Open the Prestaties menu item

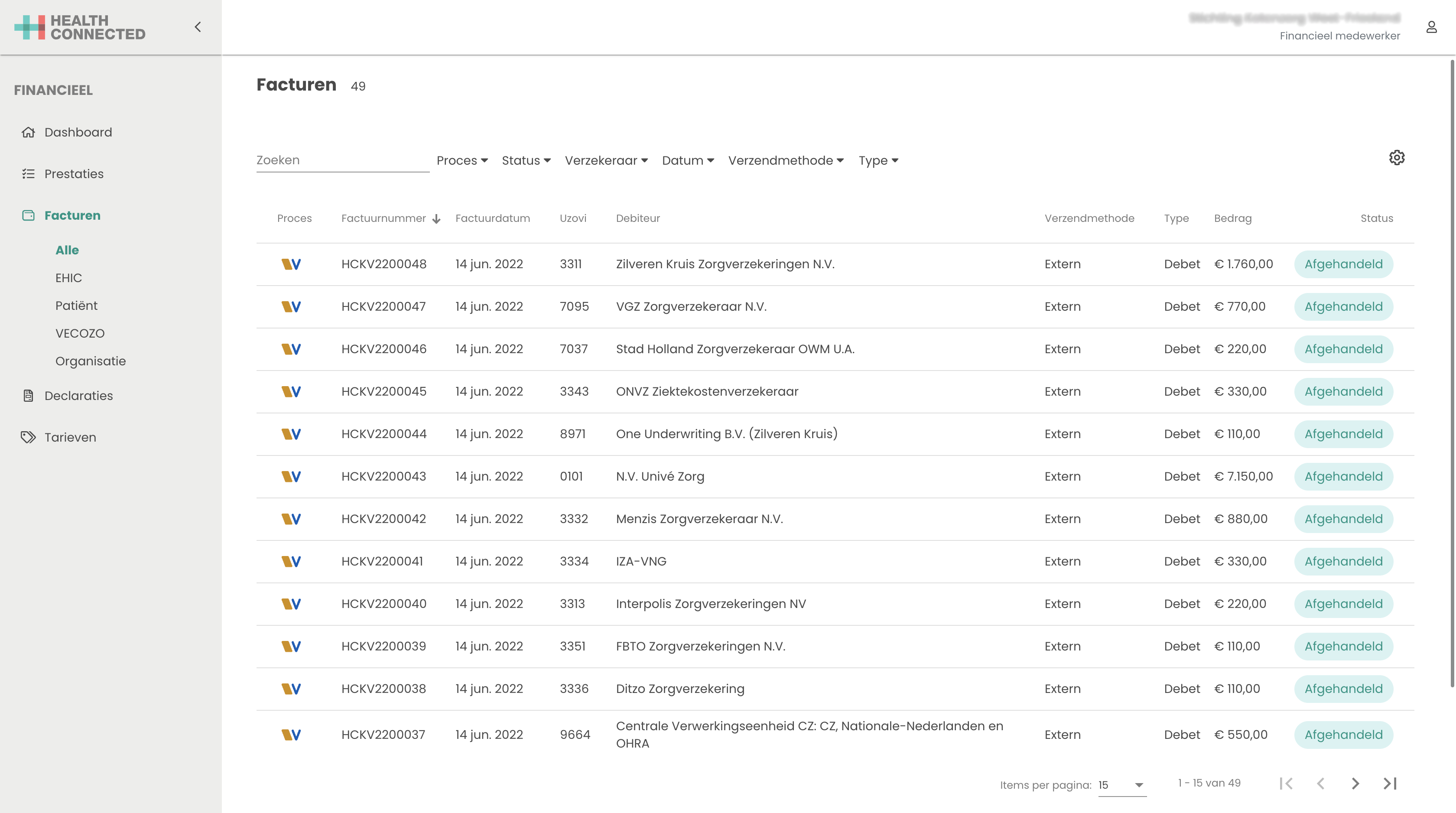click(74, 174)
